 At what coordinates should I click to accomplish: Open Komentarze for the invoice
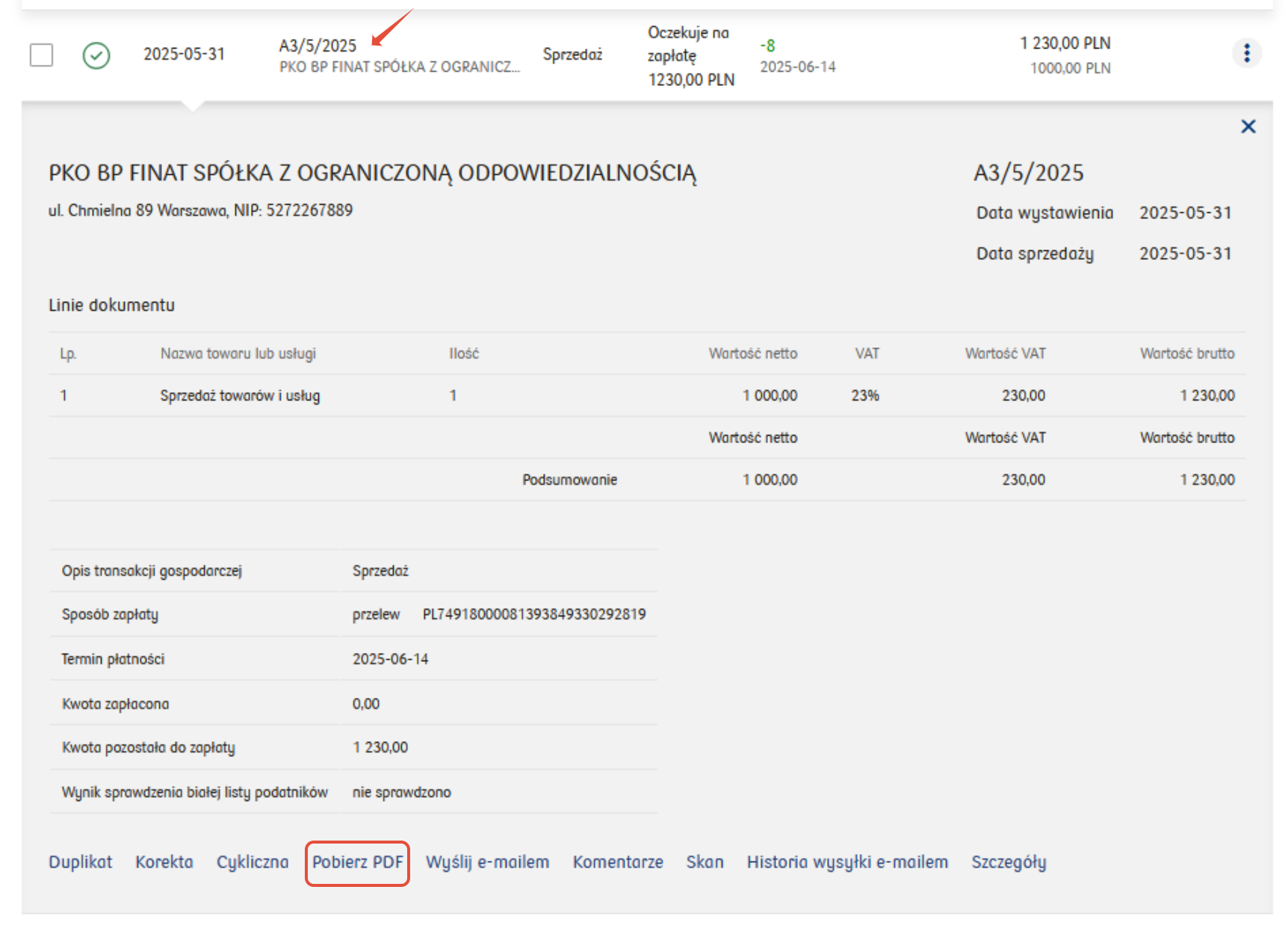618,862
